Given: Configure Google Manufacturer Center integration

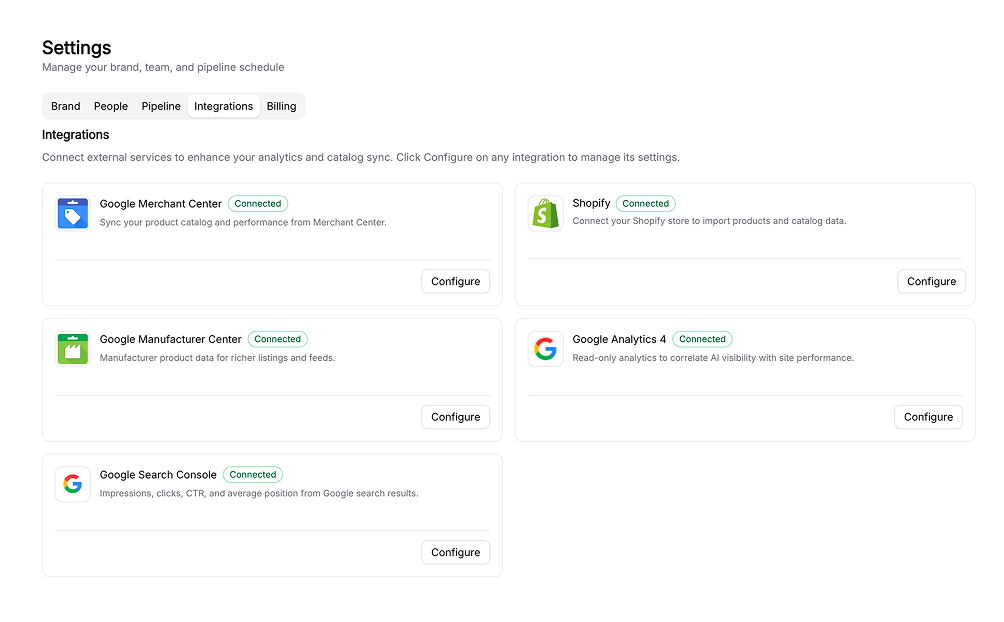Looking at the screenshot, I should point(455,417).
